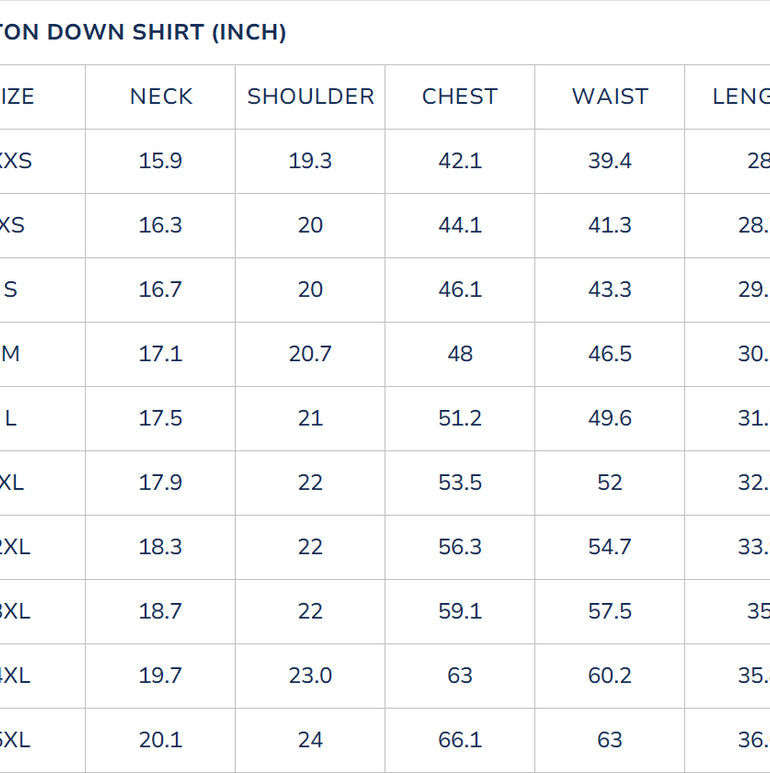Select the waist value 49.6
Image resolution: width=770 pixels, height=773 pixels.
(x=610, y=418)
